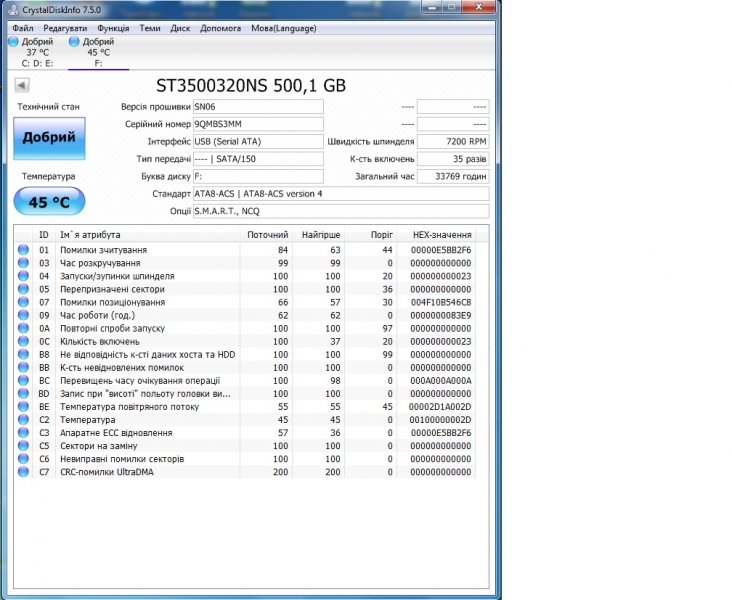Click status circle for disk F:
732x600 pixels.
74,42
